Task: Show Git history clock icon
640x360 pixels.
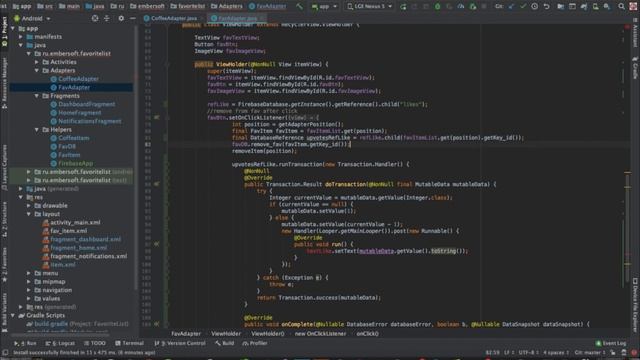Action: [x=534, y=7]
